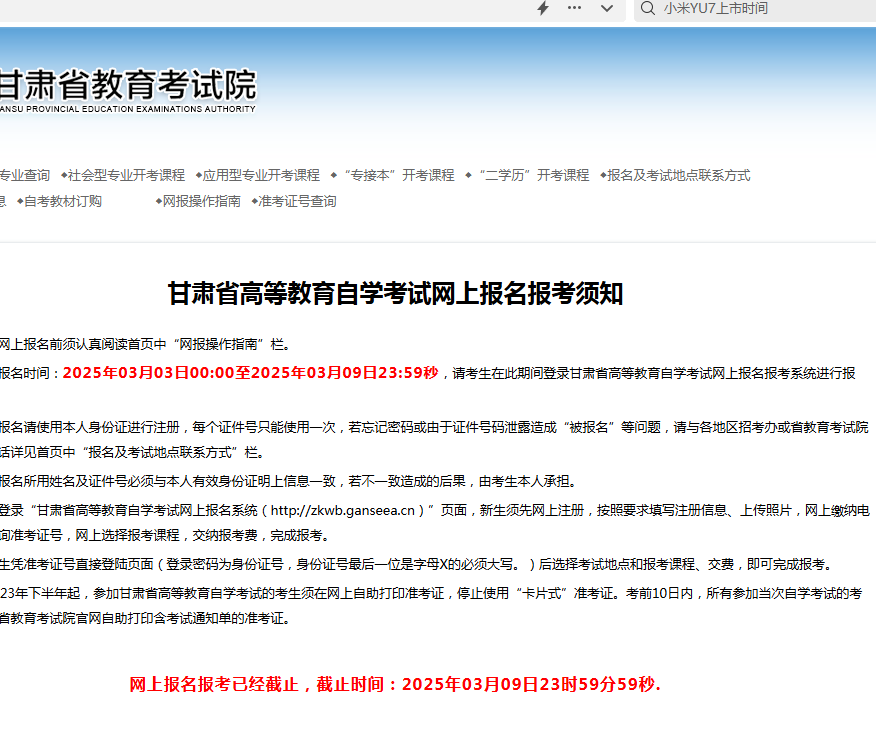Open the 专业查询 nav link
Image resolution: width=876 pixels, height=738 pixels.
tap(24, 175)
